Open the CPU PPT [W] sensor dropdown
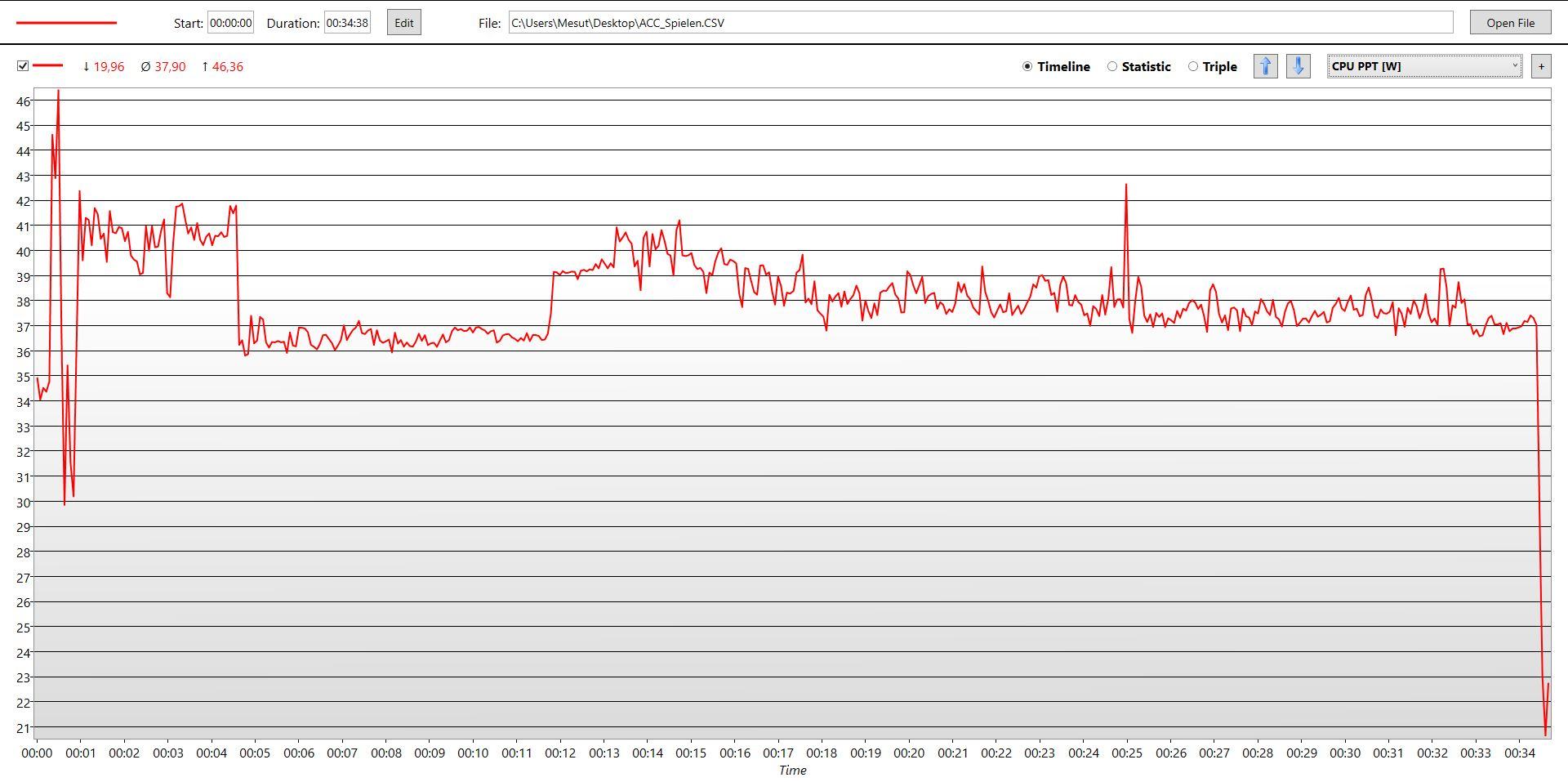This screenshot has height=782, width=1568. tap(1424, 66)
